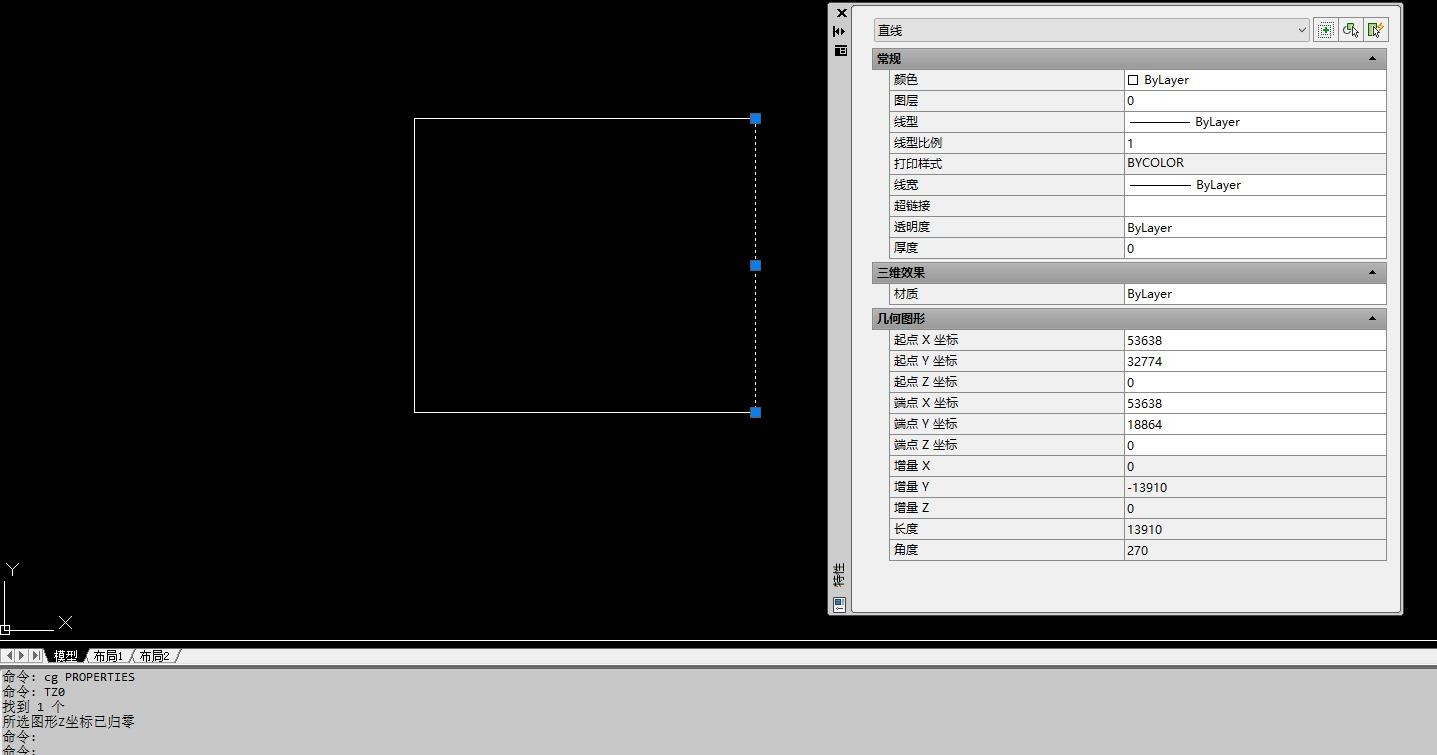Screen dimensions: 1437x755
Task: Collapse the 三维效果 section
Action: [1372, 272]
